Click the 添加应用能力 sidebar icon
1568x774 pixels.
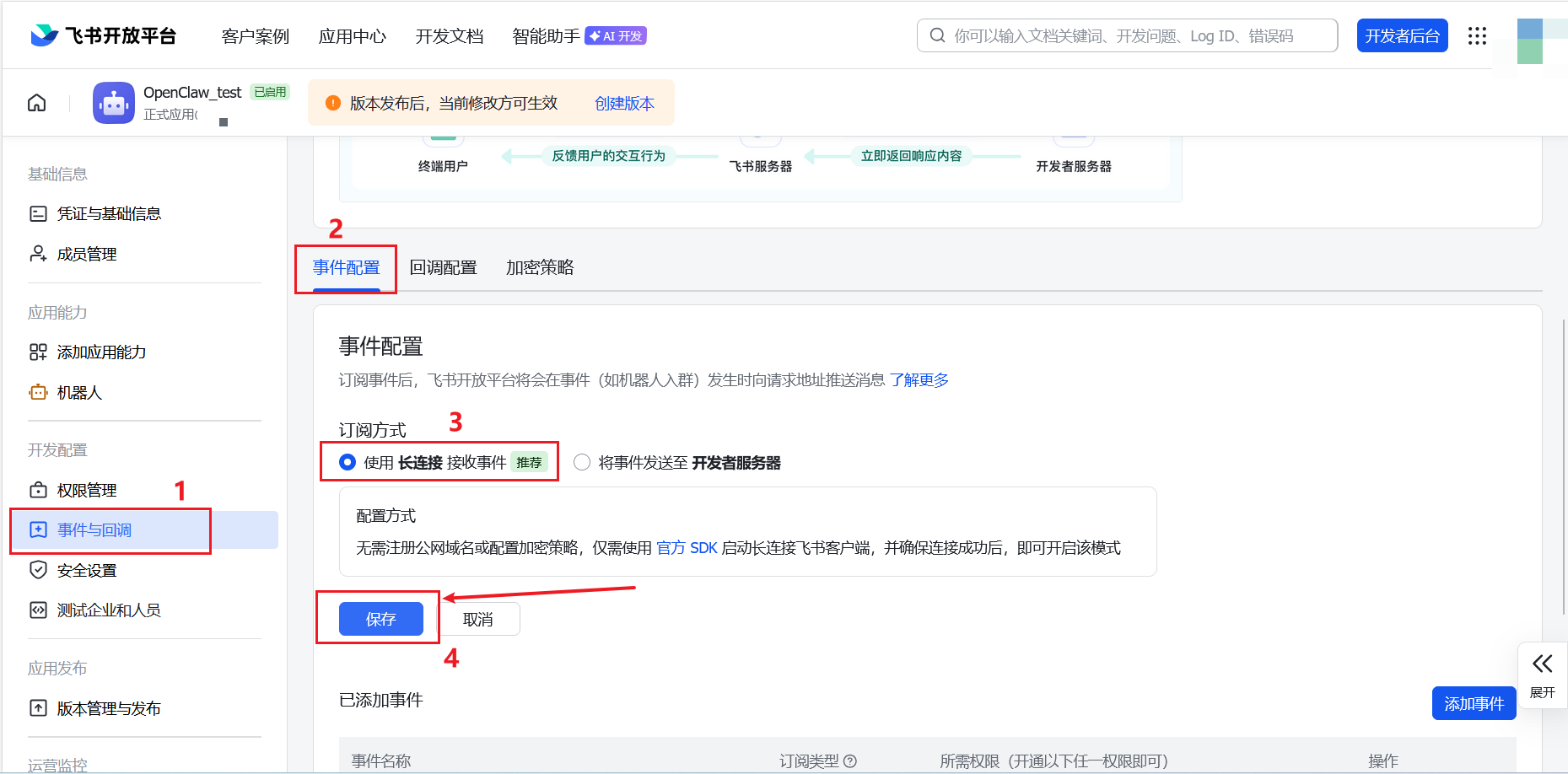(38, 352)
